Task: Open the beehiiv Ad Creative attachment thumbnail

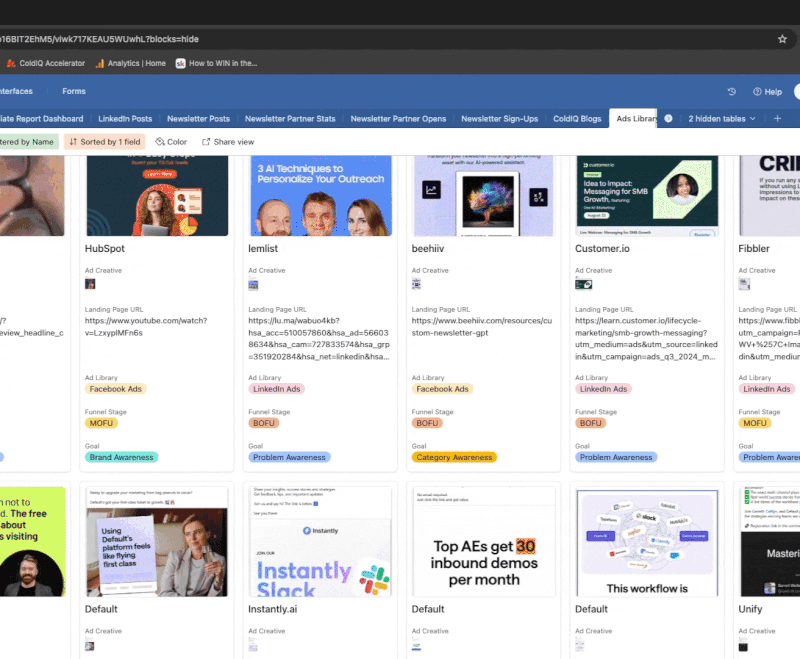Action: point(416,284)
